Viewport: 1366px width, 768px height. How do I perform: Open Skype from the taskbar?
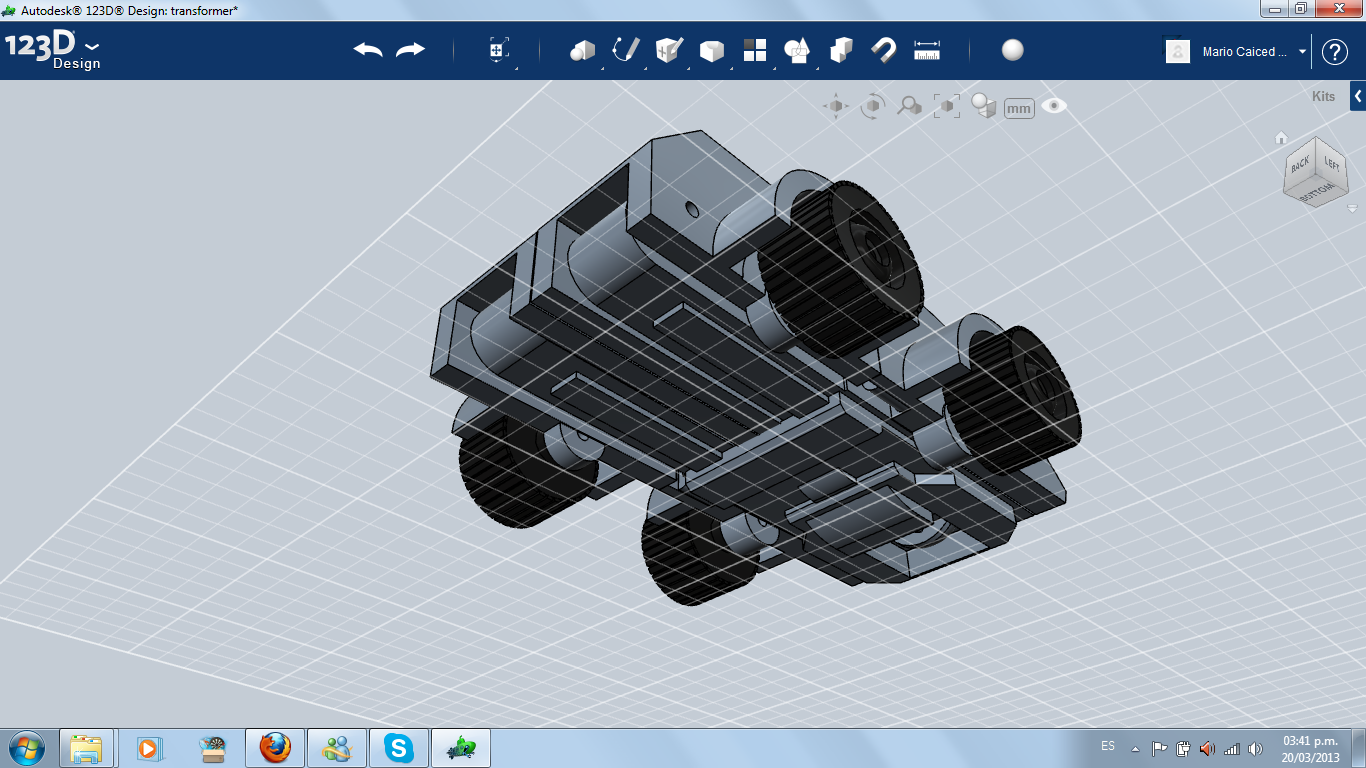click(x=399, y=748)
